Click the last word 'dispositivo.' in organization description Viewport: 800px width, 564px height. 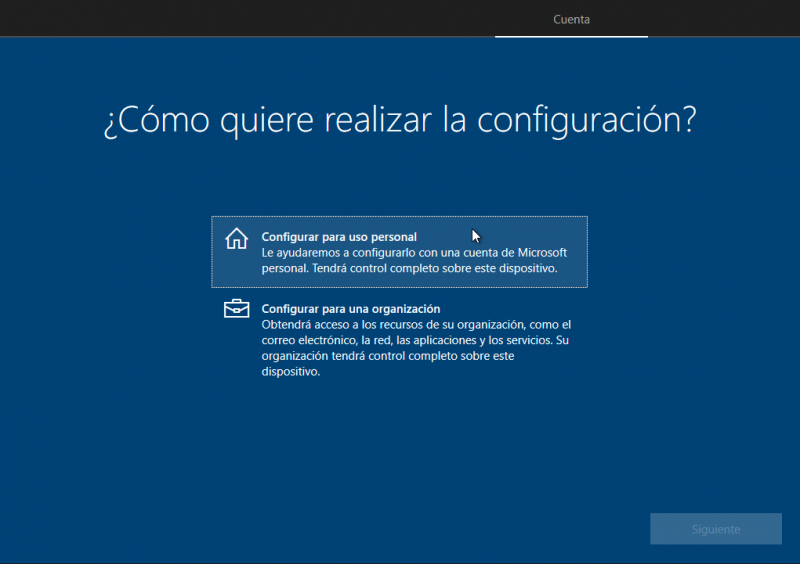click(x=291, y=372)
